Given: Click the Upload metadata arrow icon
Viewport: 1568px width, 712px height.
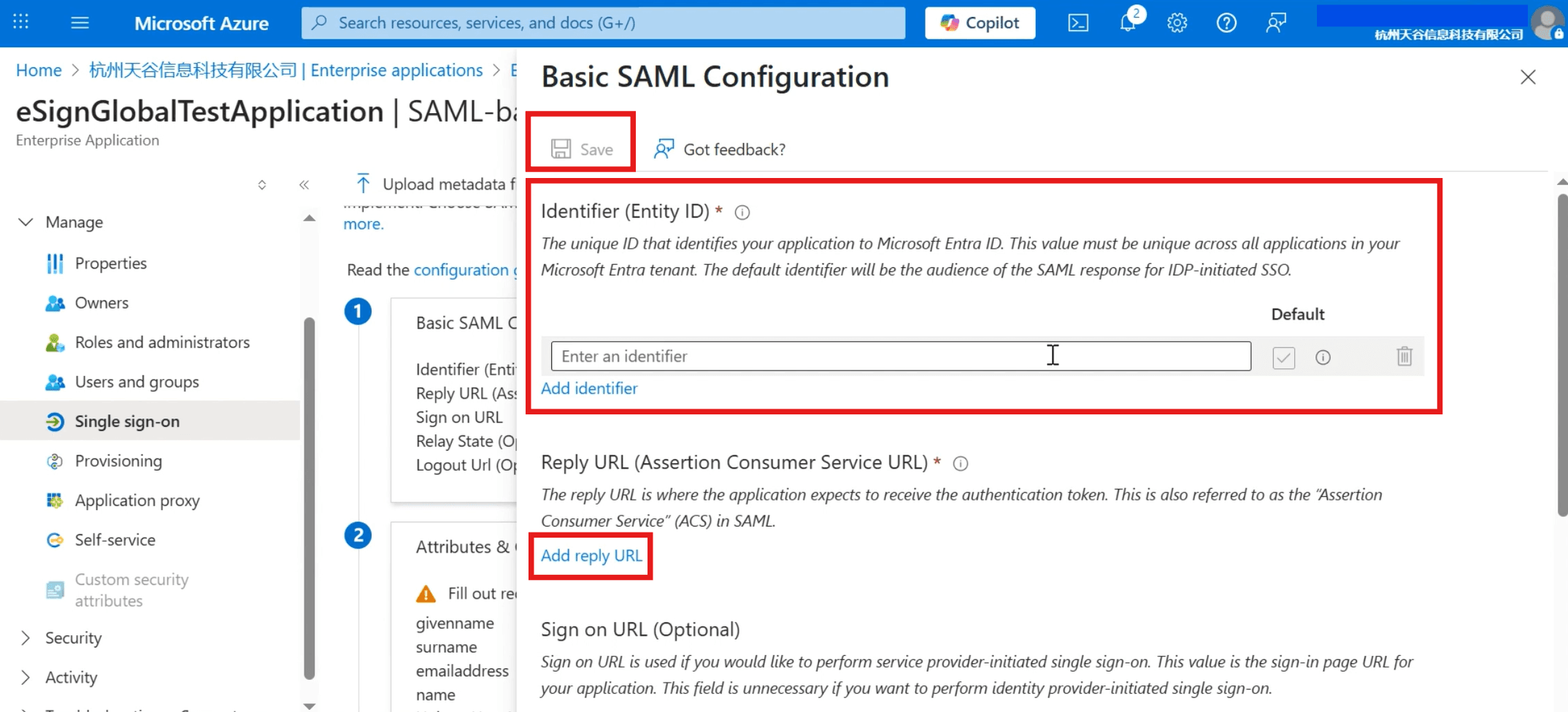Looking at the screenshot, I should (x=363, y=184).
